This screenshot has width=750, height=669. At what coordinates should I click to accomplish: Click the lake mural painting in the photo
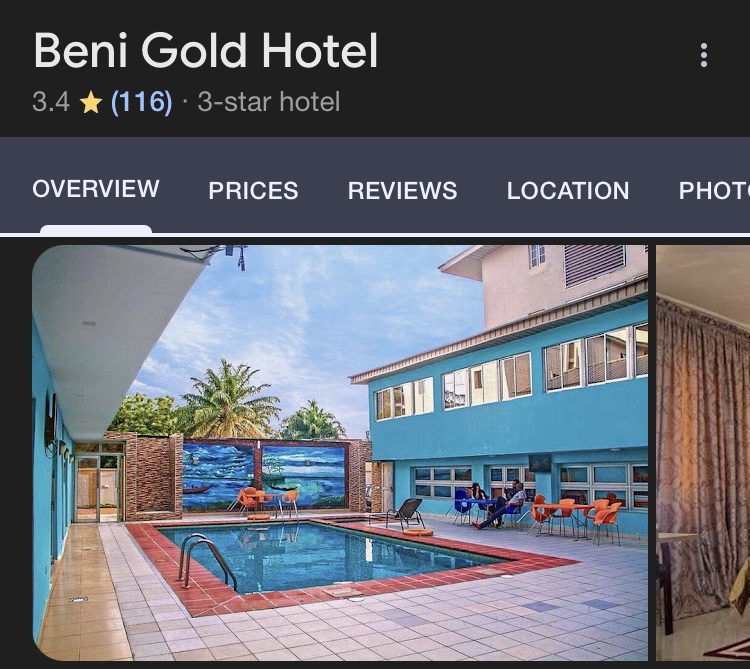point(264,476)
